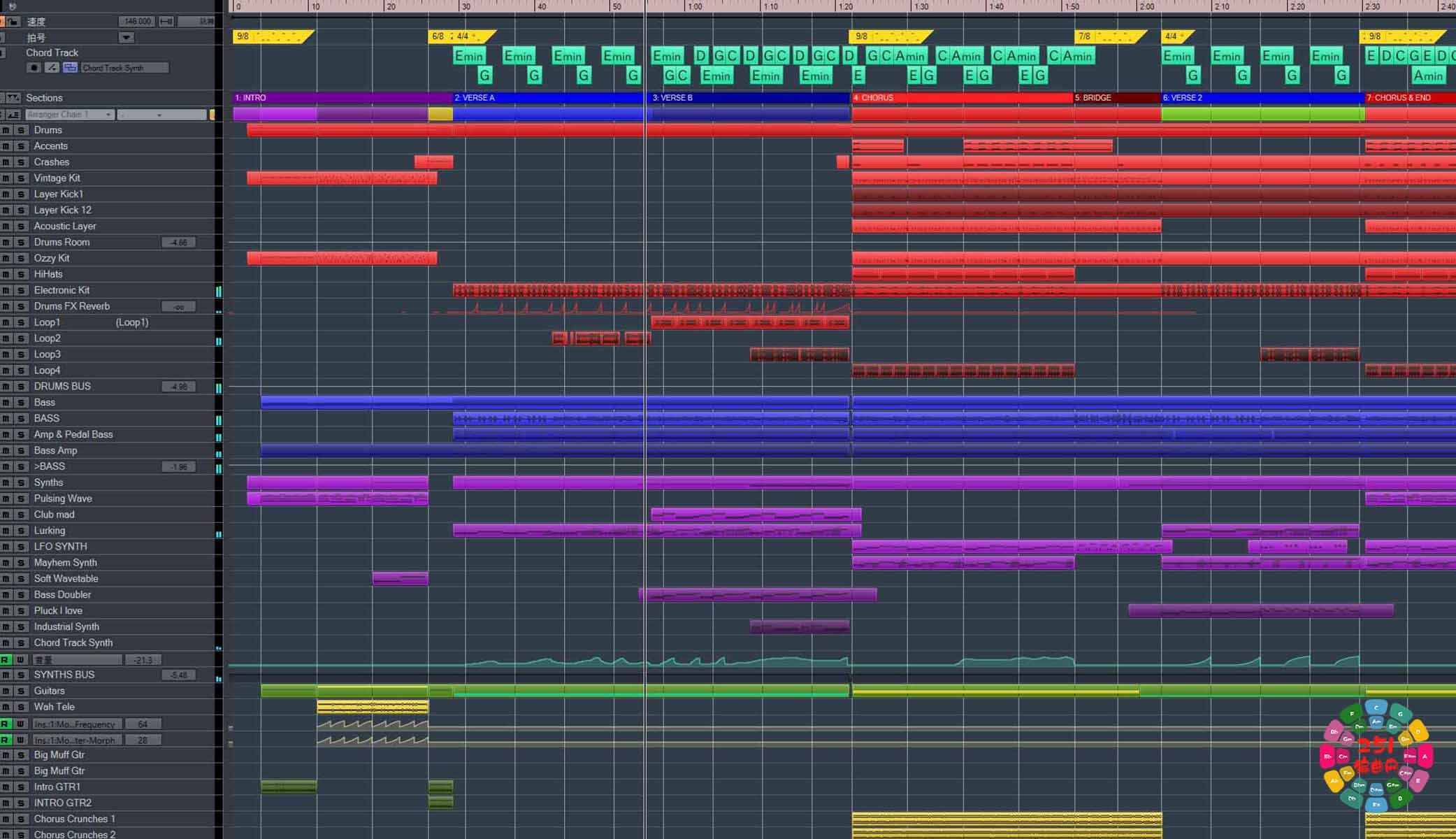The width and height of the screenshot is (1456, 839).
Task: Solo the Electronic Kit track with its S button
Action: (21, 289)
